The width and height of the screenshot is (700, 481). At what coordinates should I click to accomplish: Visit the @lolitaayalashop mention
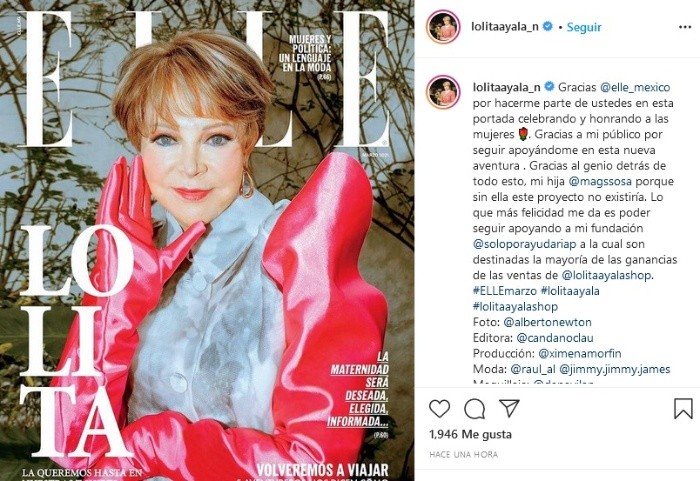(x=607, y=275)
